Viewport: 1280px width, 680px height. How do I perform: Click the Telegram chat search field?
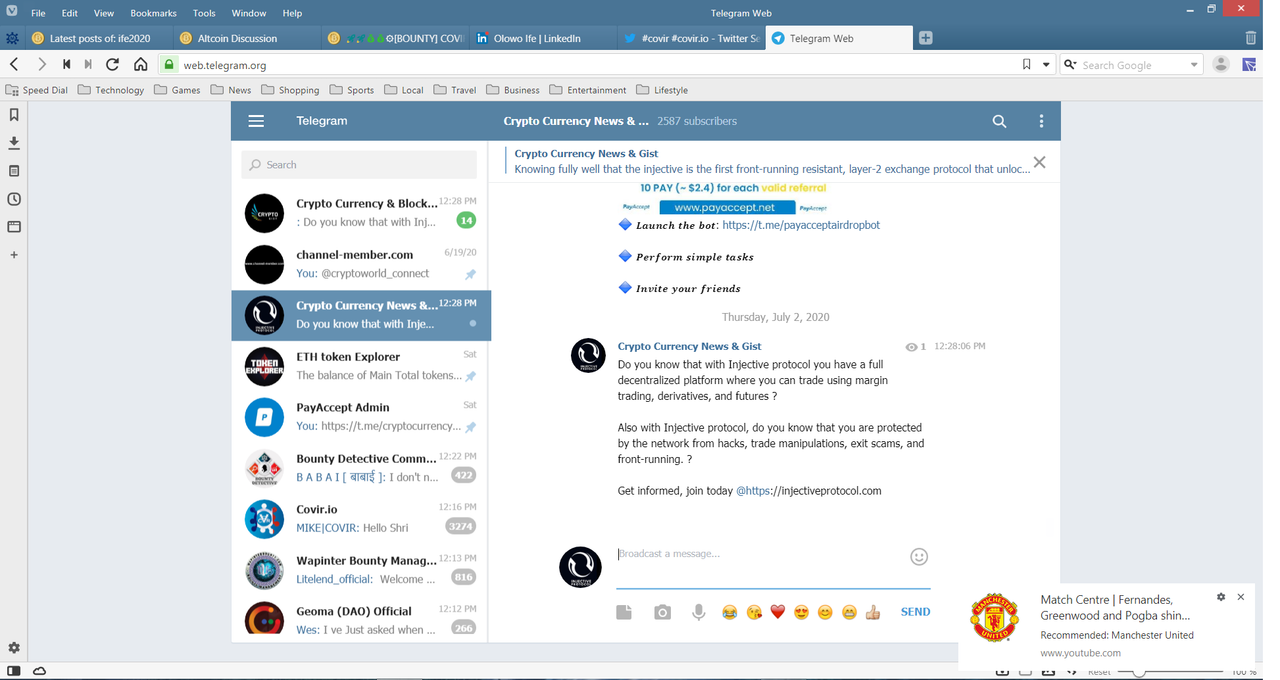pyautogui.click(x=359, y=165)
